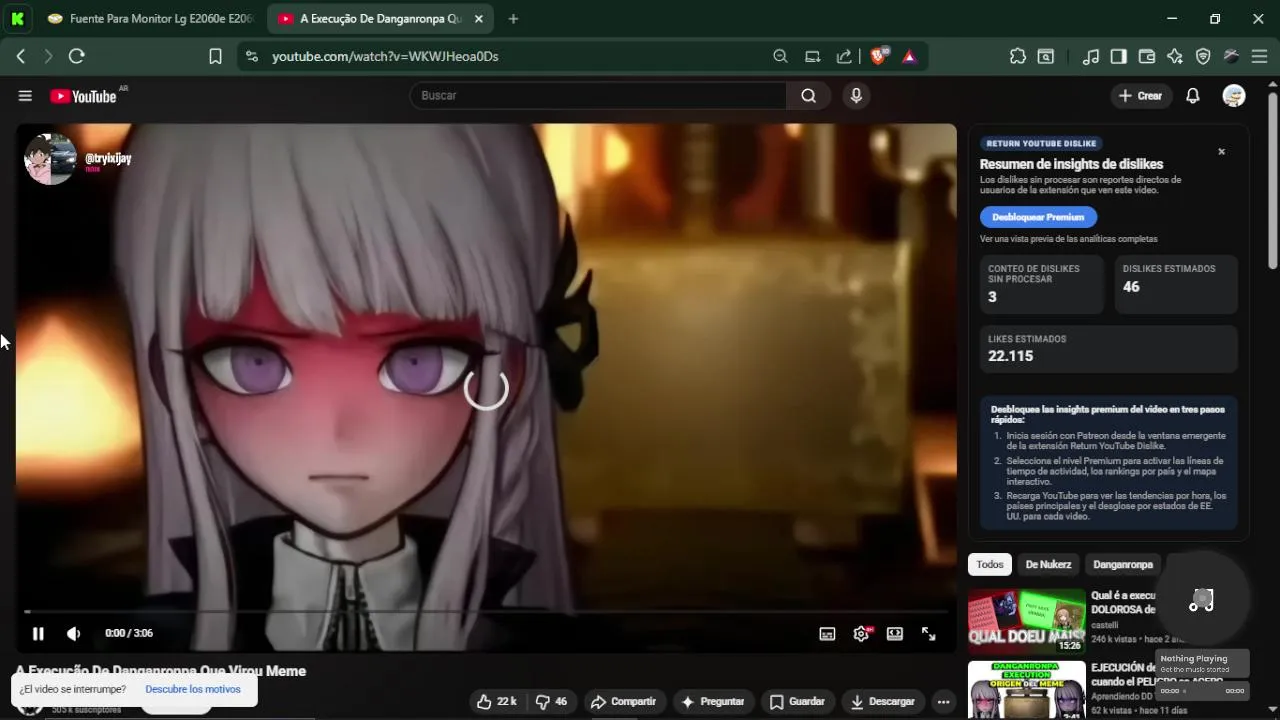The height and width of the screenshot is (720, 1280).
Task: Start voice search with the microphone
Action: pos(855,95)
